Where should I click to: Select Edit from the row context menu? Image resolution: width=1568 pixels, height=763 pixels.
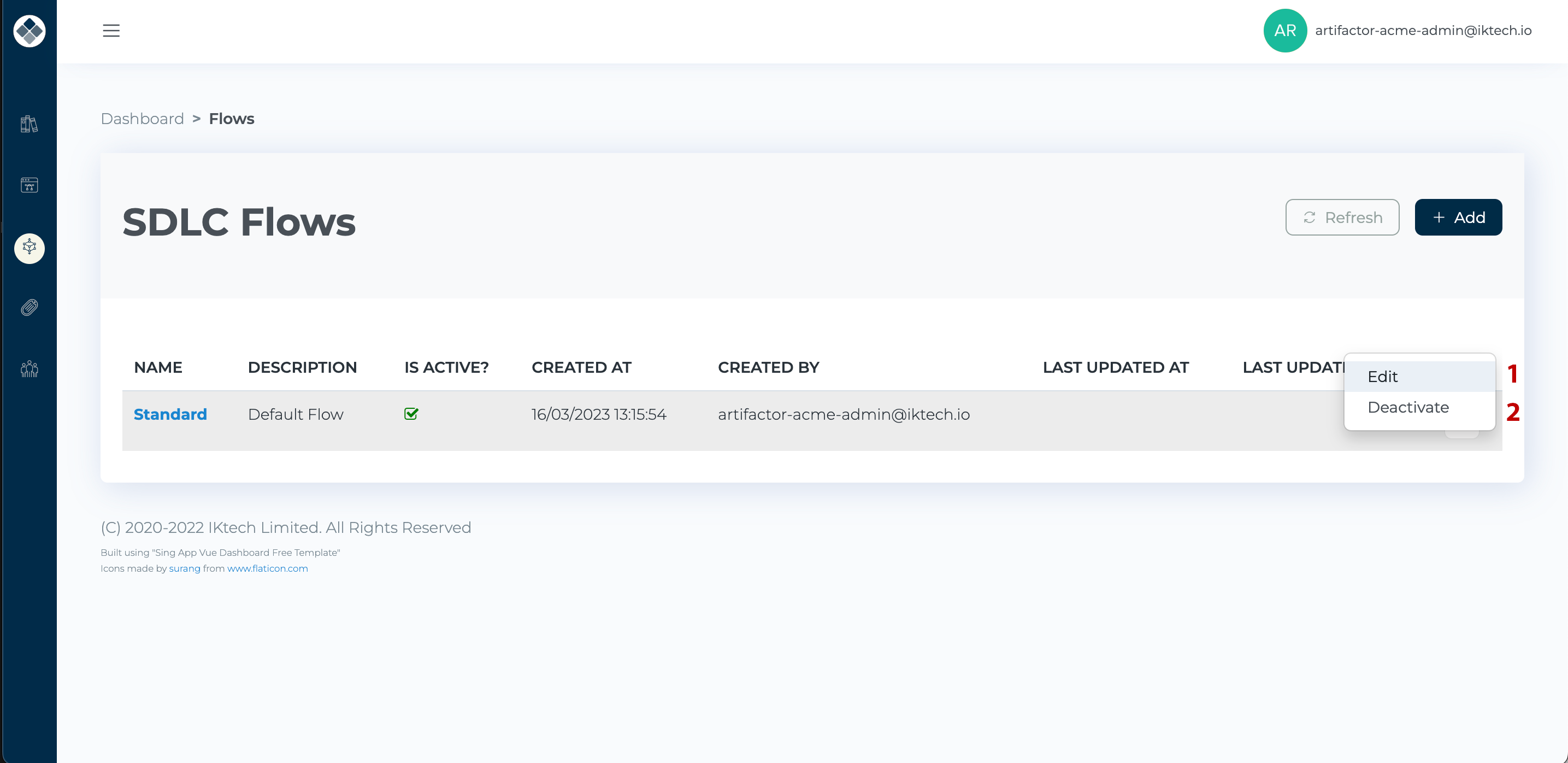(x=1383, y=377)
